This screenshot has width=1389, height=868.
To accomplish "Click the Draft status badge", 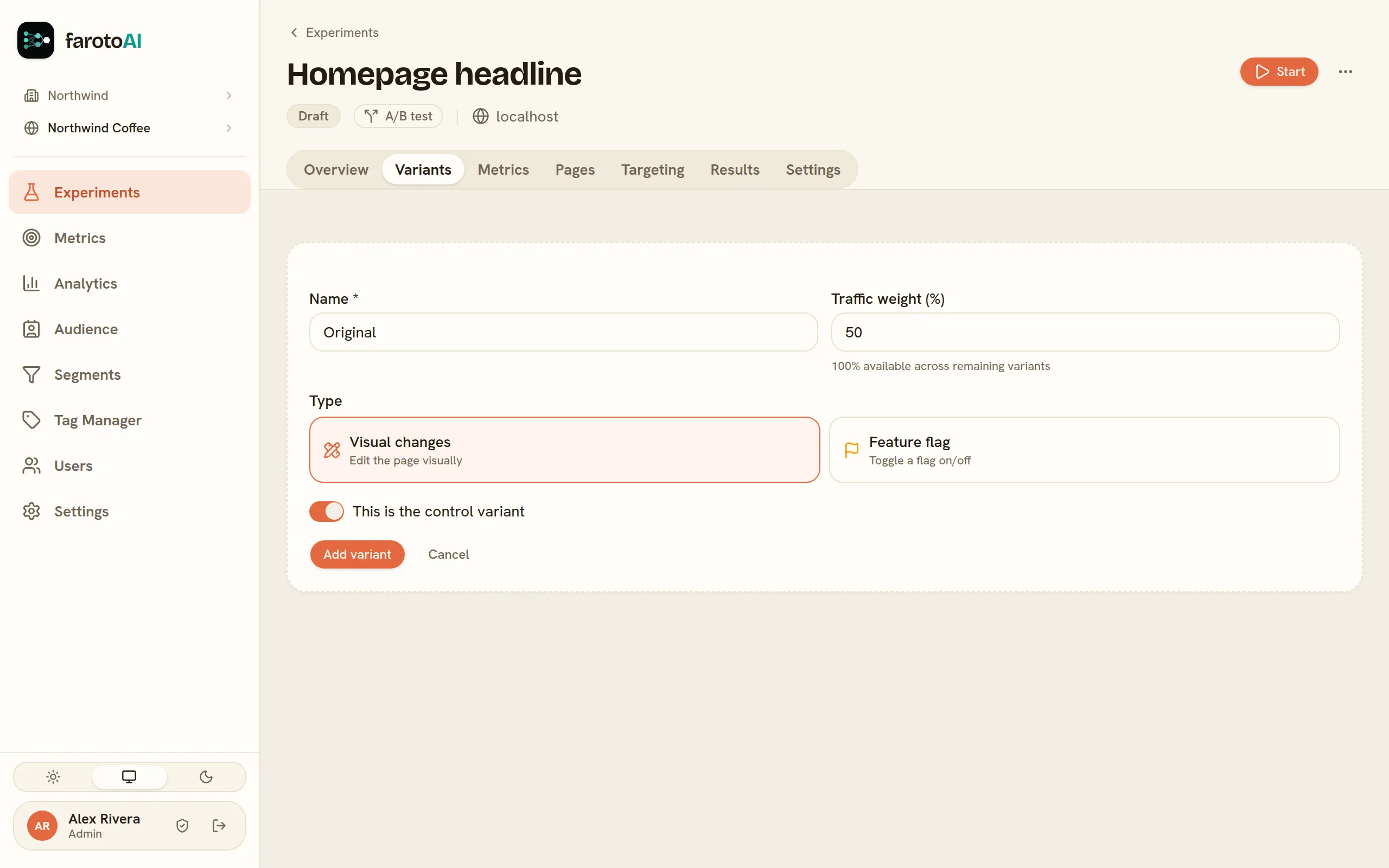I will coord(314,116).
